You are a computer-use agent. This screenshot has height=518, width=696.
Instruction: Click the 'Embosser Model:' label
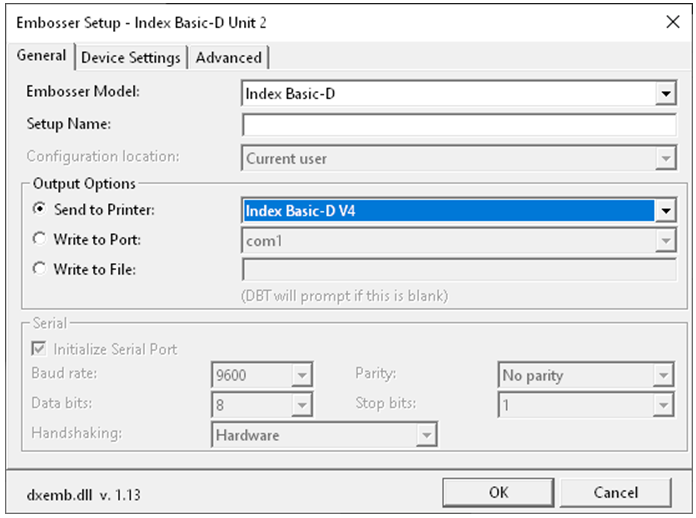[83, 91]
